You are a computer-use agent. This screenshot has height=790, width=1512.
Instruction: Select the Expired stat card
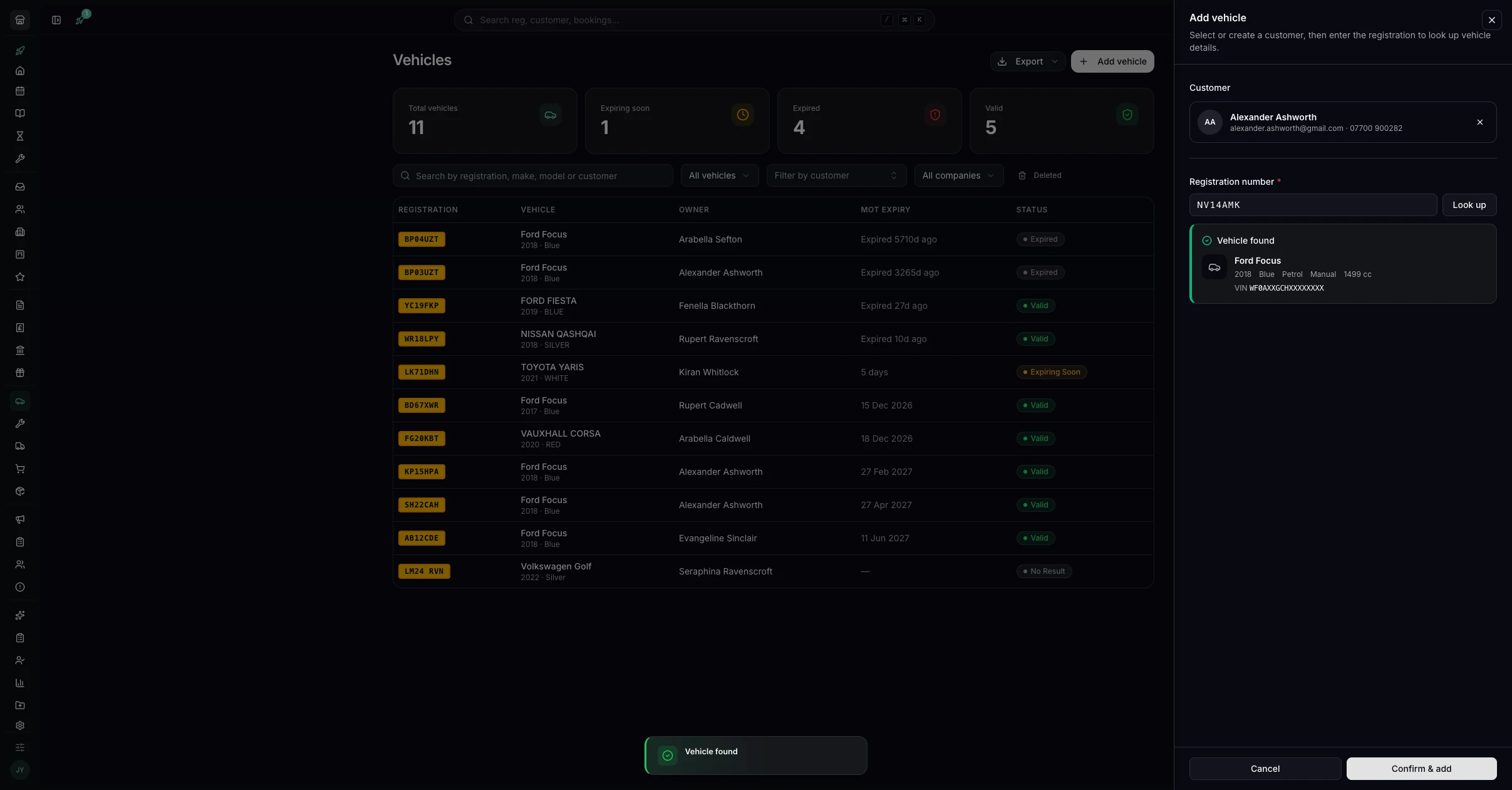pyautogui.click(x=869, y=121)
